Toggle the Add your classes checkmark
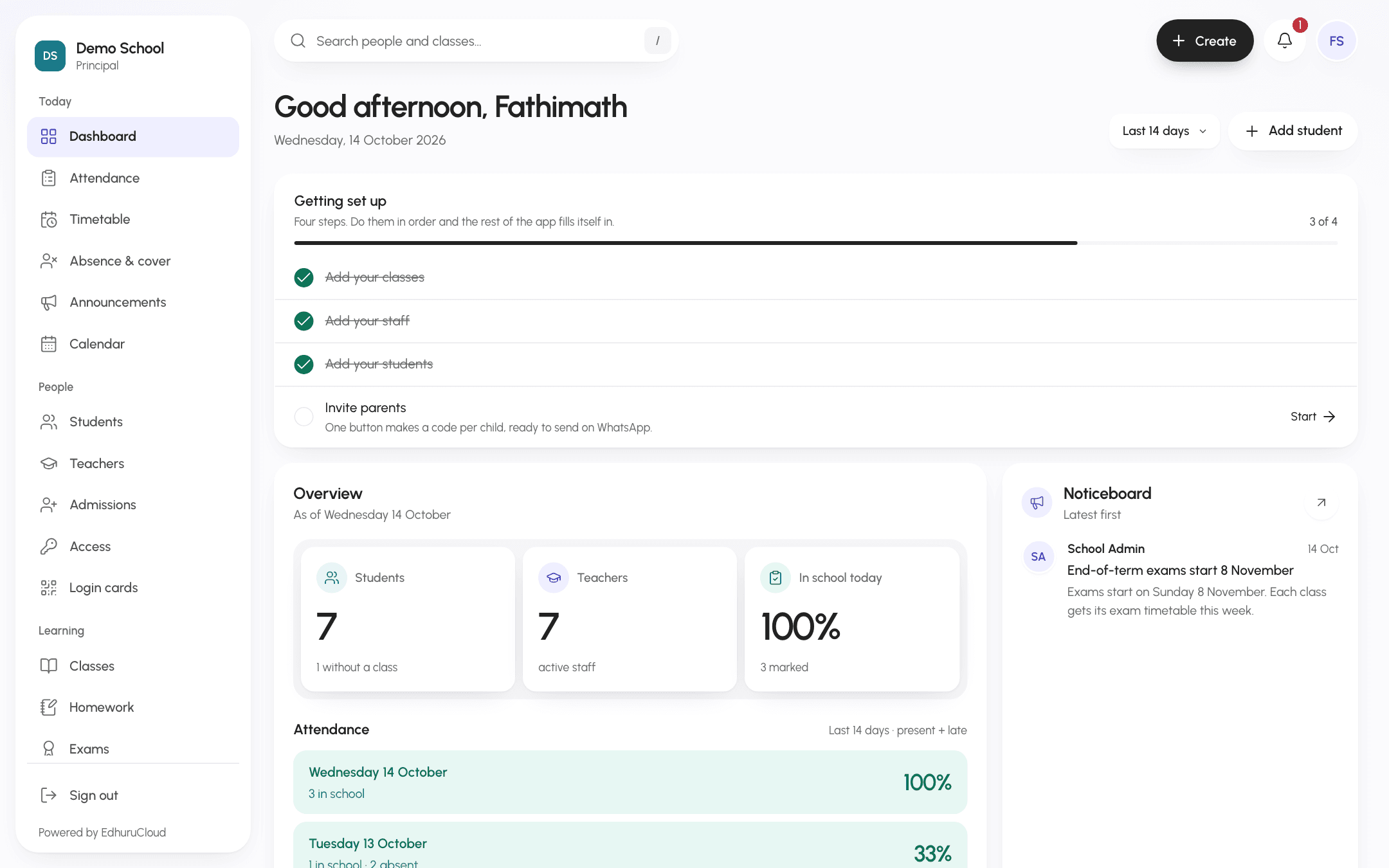The width and height of the screenshot is (1389, 868). coord(304,277)
